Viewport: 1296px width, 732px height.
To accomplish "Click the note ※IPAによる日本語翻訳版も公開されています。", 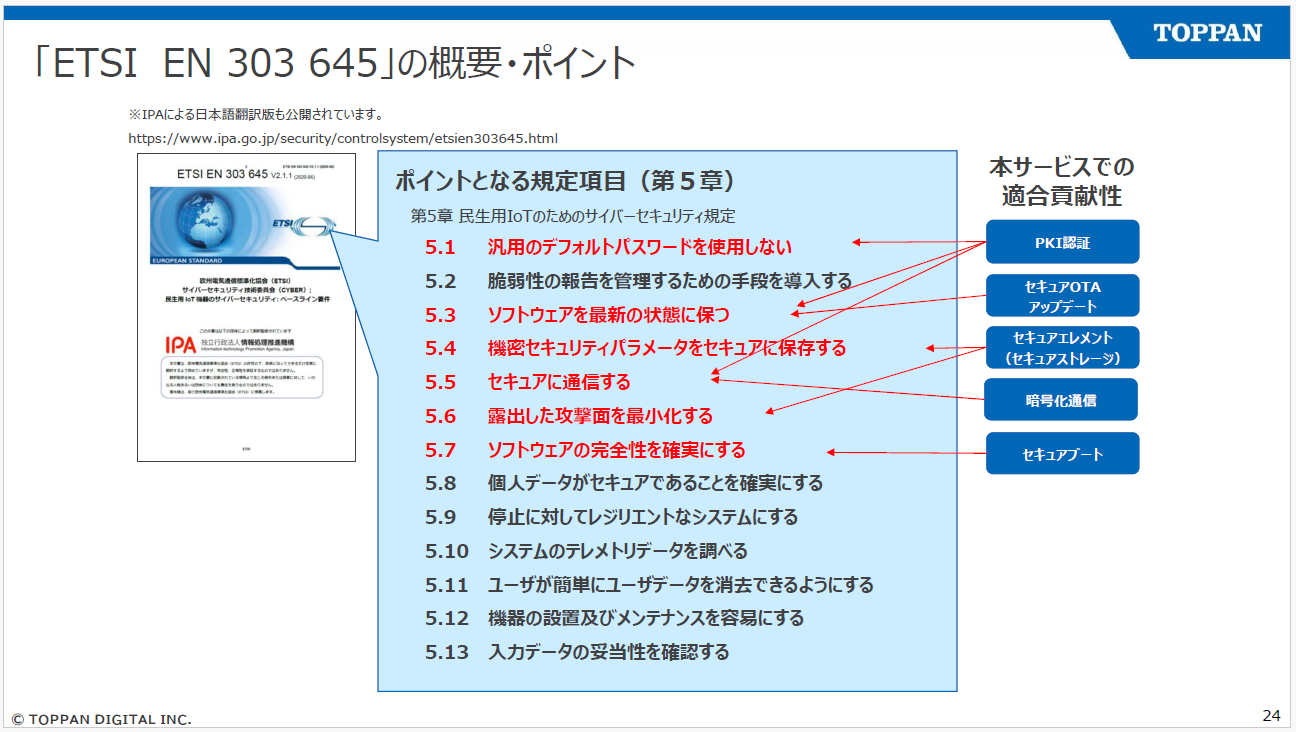I will click(258, 114).
